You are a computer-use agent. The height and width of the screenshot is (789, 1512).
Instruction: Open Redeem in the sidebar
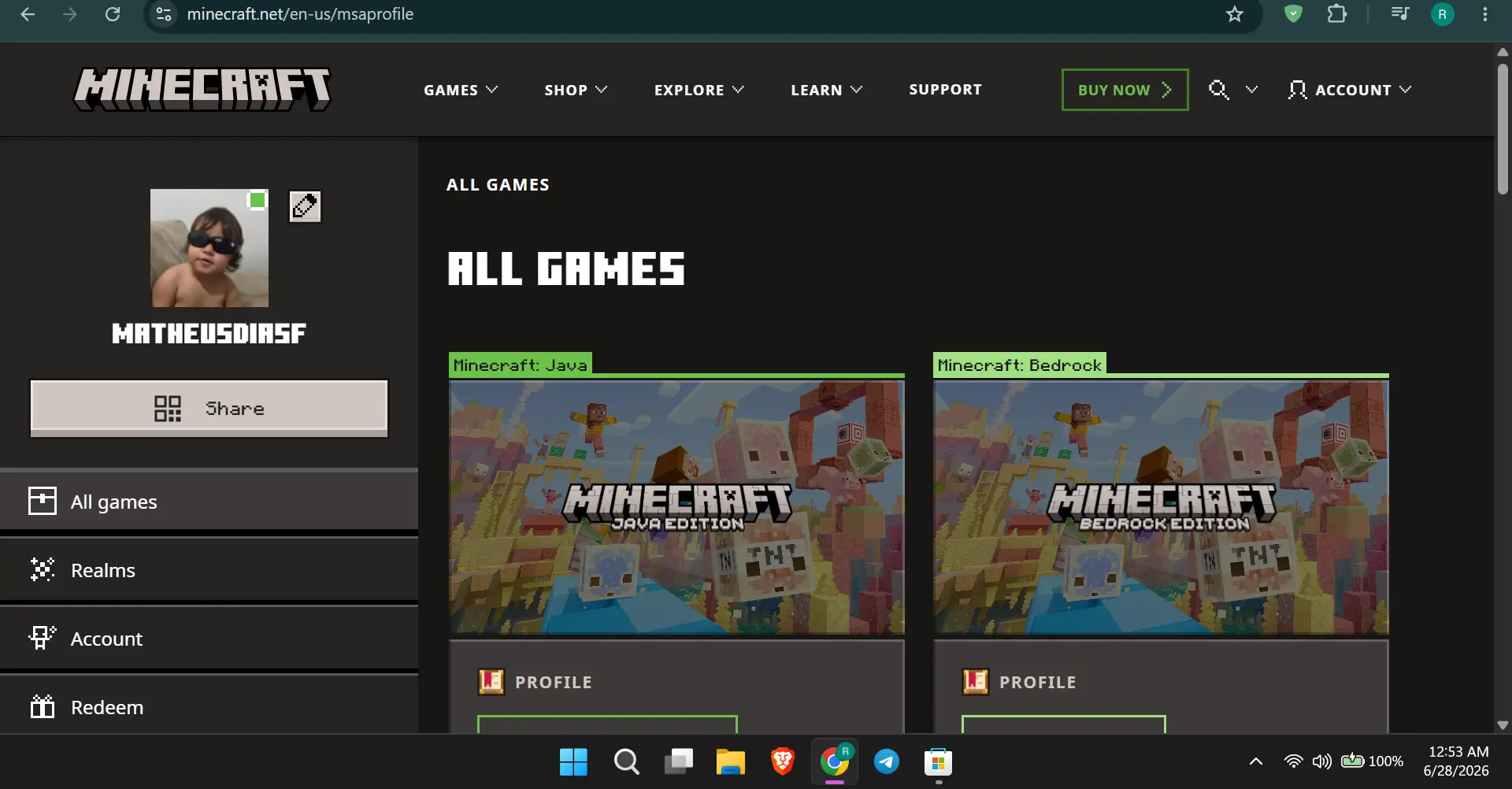tap(209, 706)
